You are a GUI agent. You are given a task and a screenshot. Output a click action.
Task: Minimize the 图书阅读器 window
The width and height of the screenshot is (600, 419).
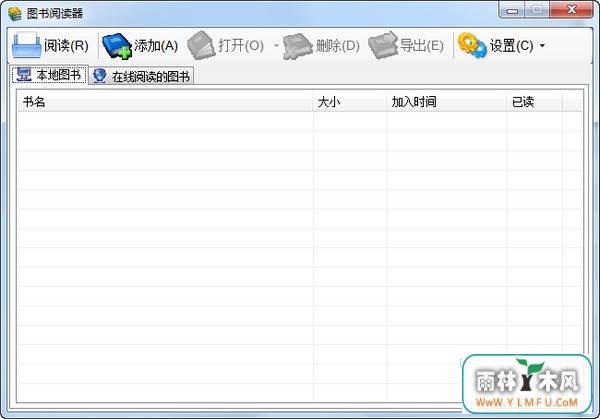click(x=512, y=10)
